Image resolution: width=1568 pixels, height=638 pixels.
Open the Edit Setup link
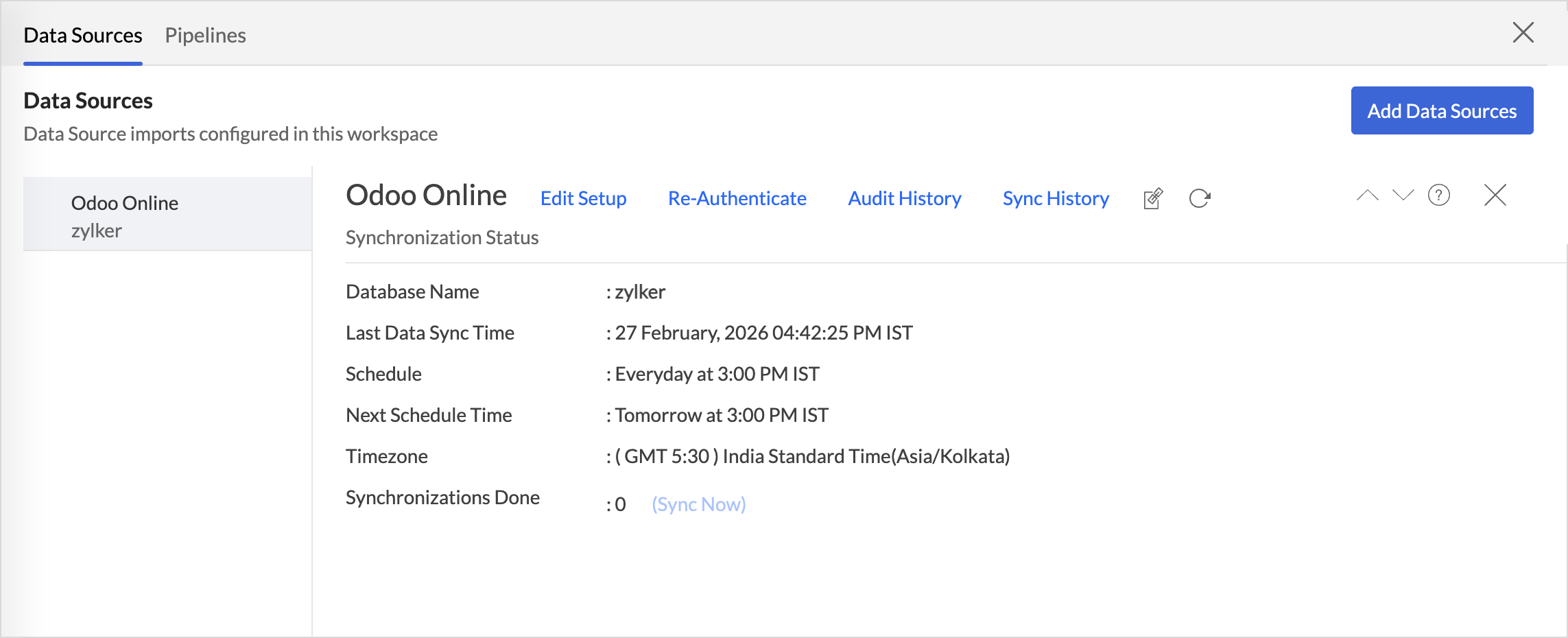(583, 198)
